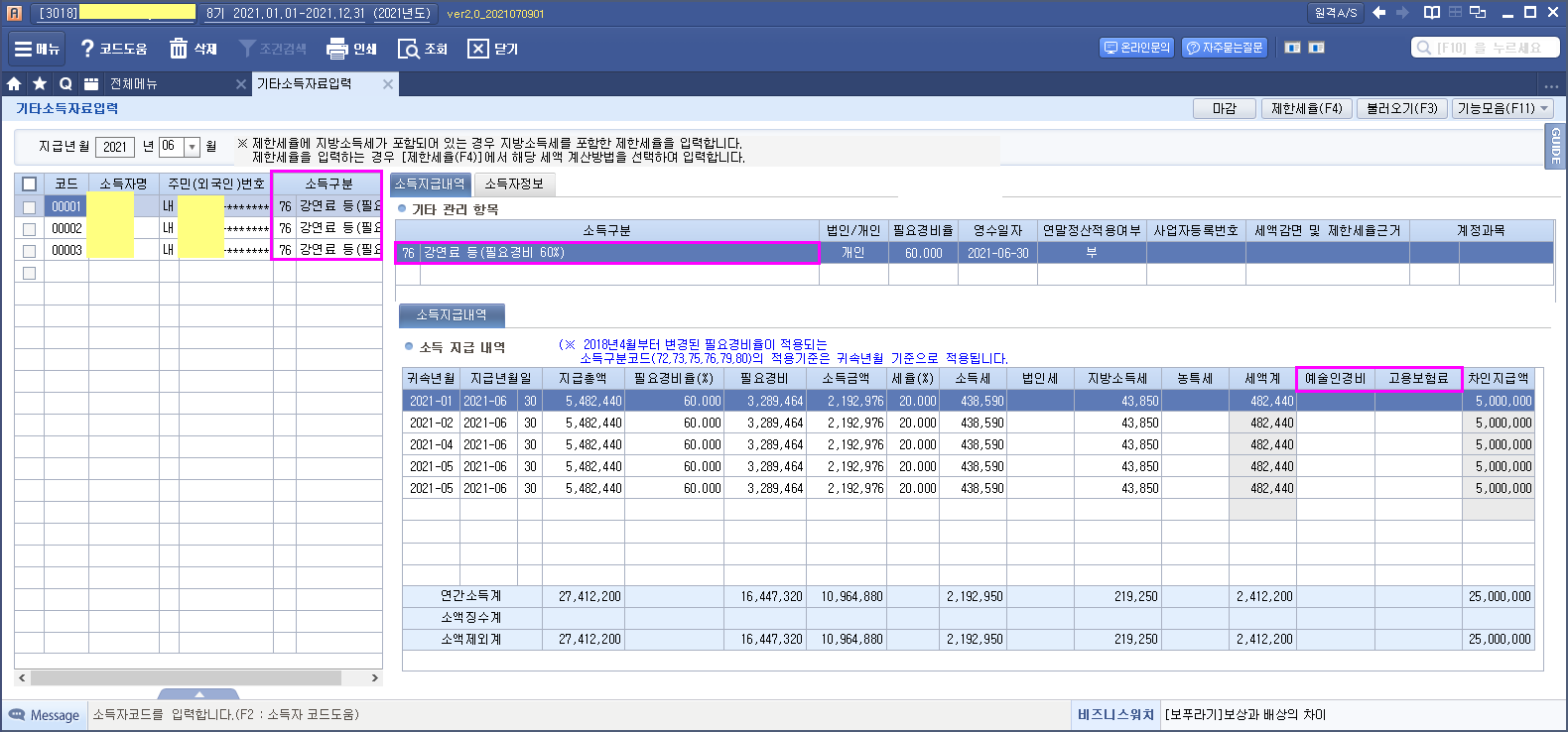
Task: Click the 삭제 trash icon in toolbar
Action: (x=179, y=49)
